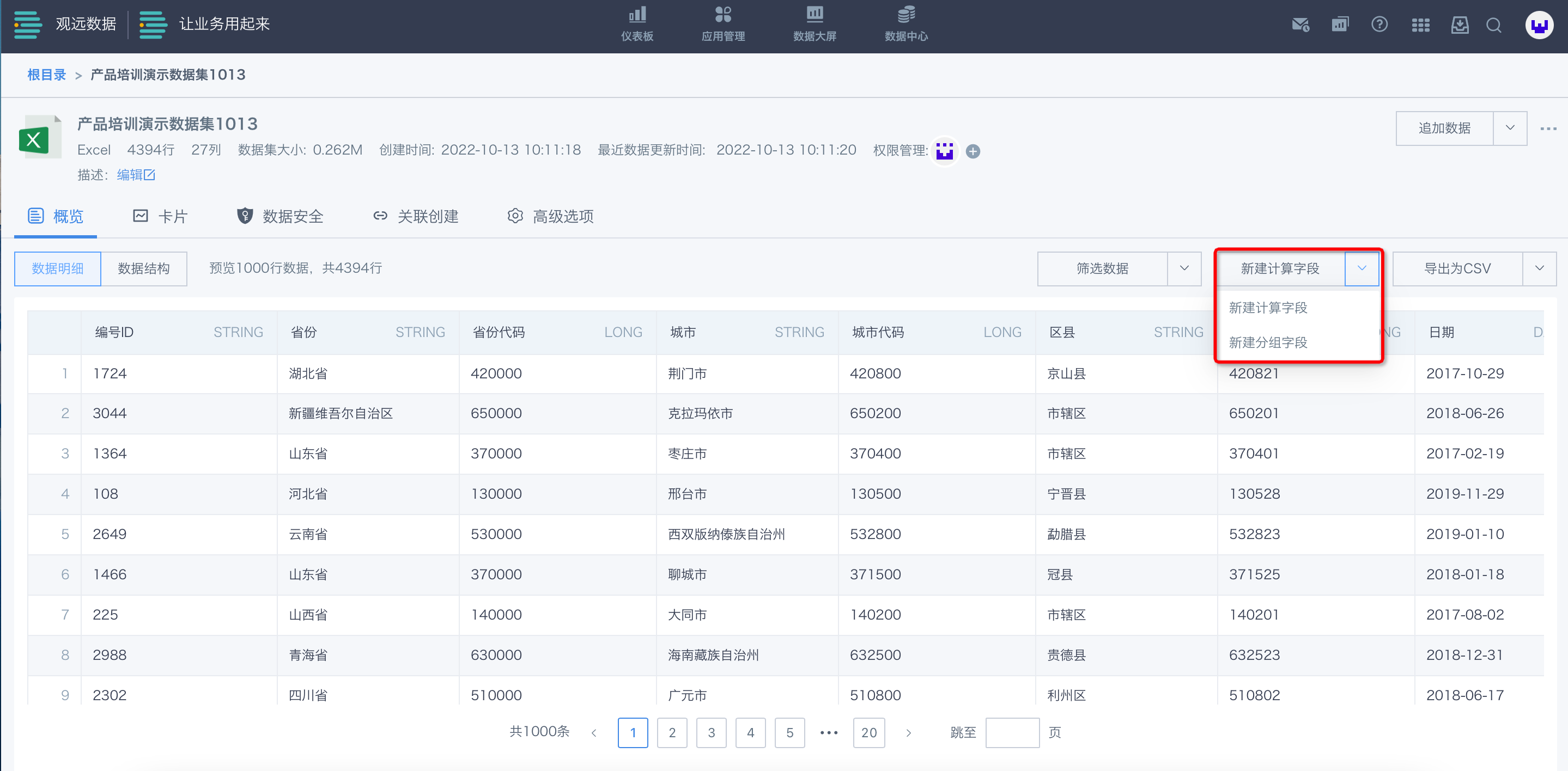Expand the 追加数据 dropdown arrow
This screenshot has height=771, width=1568.
(x=1510, y=128)
